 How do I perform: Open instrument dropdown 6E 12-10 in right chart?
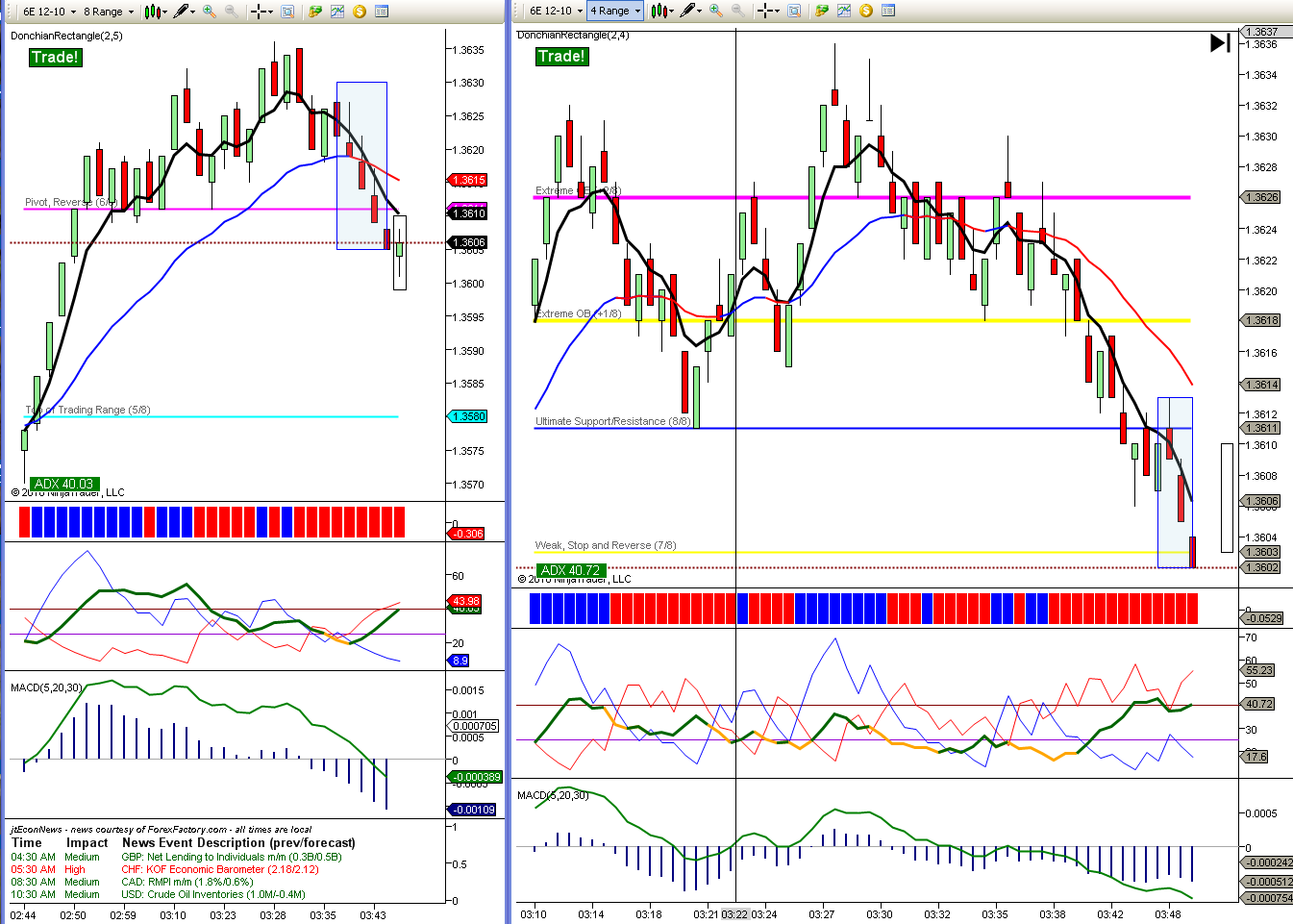[556, 11]
